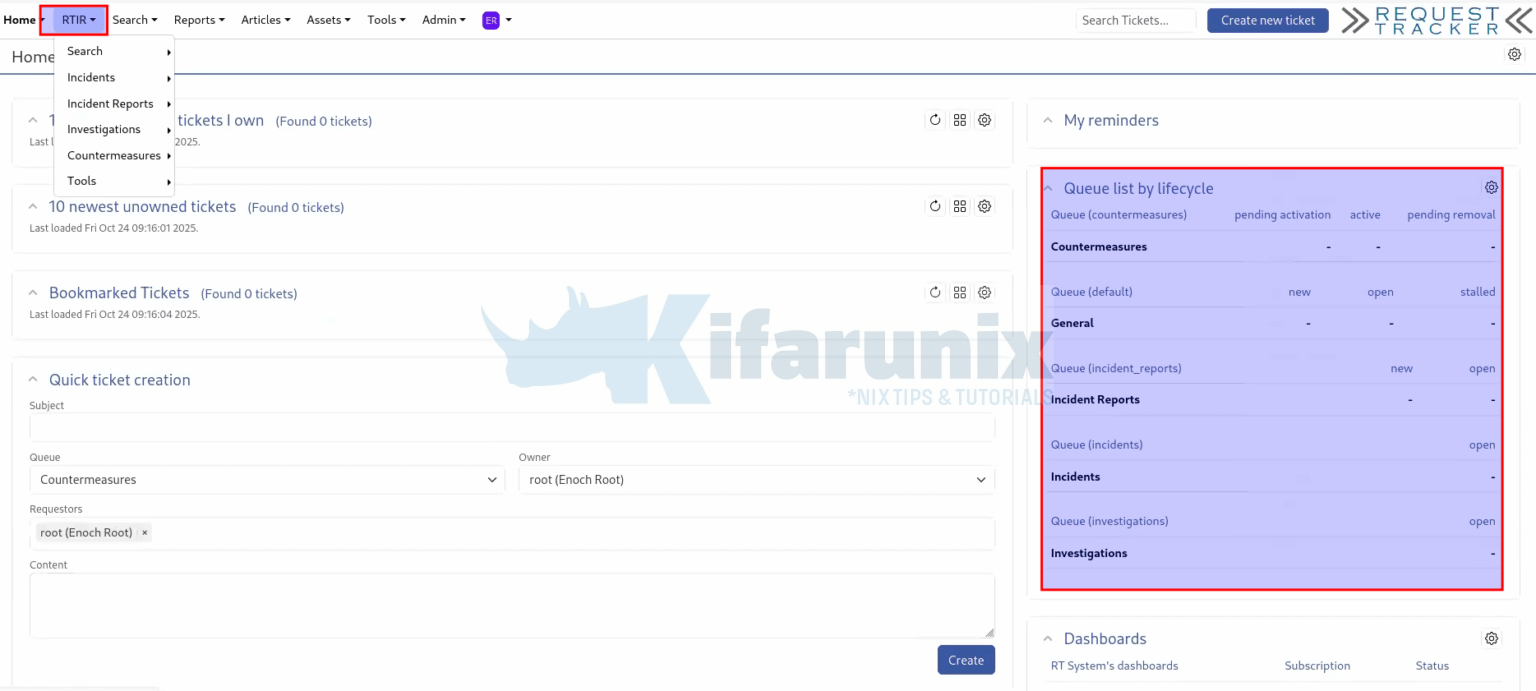Image resolution: width=1536 pixels, height=691 pixels.
Task: Open the Queue dropdown showing Countermeasures
Action: [x=265, y=479]
